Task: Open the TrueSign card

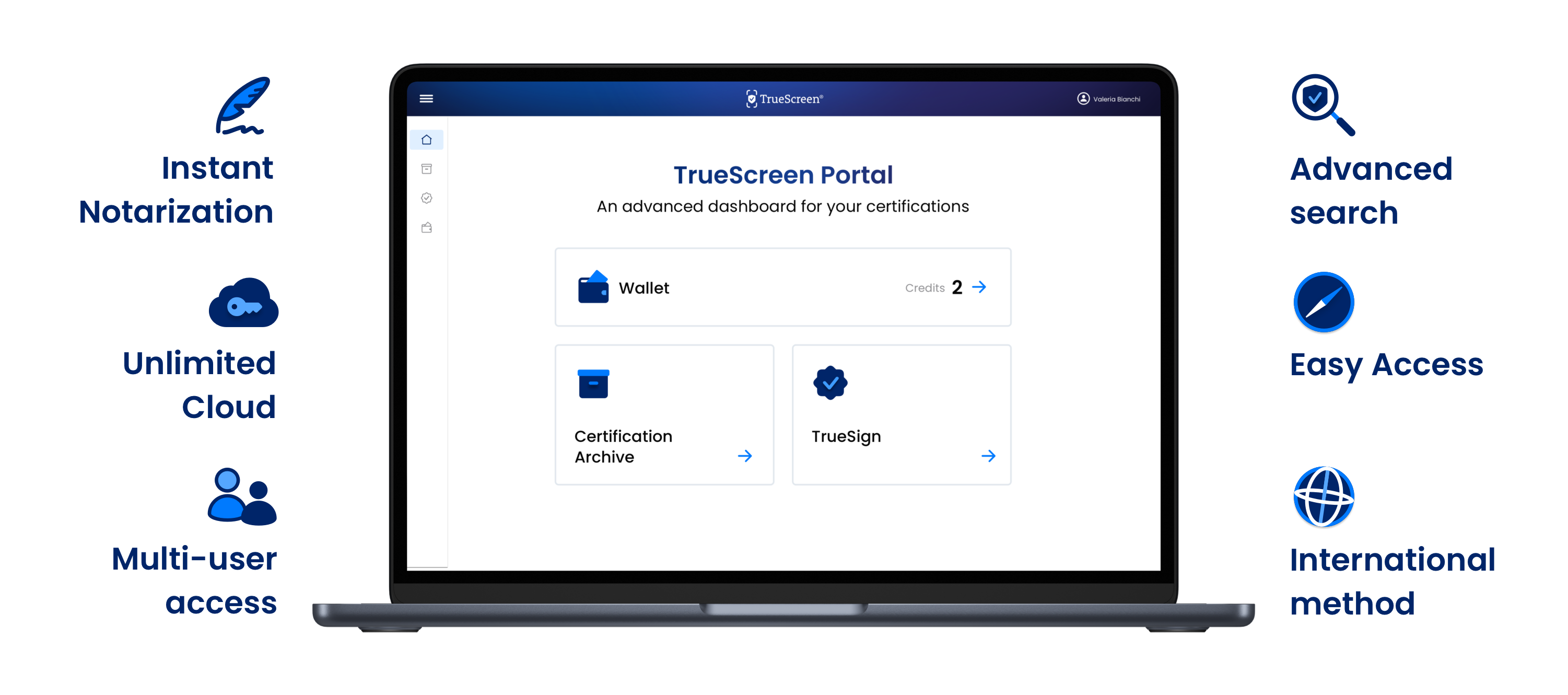Action: coord(901,414)
